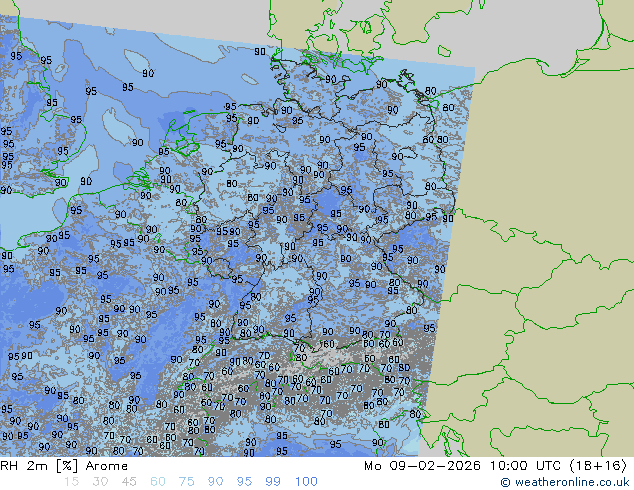634x490 pixels.
Task: Click the 'Mo 09-02-2026' date text
Action: coord(423,466)
